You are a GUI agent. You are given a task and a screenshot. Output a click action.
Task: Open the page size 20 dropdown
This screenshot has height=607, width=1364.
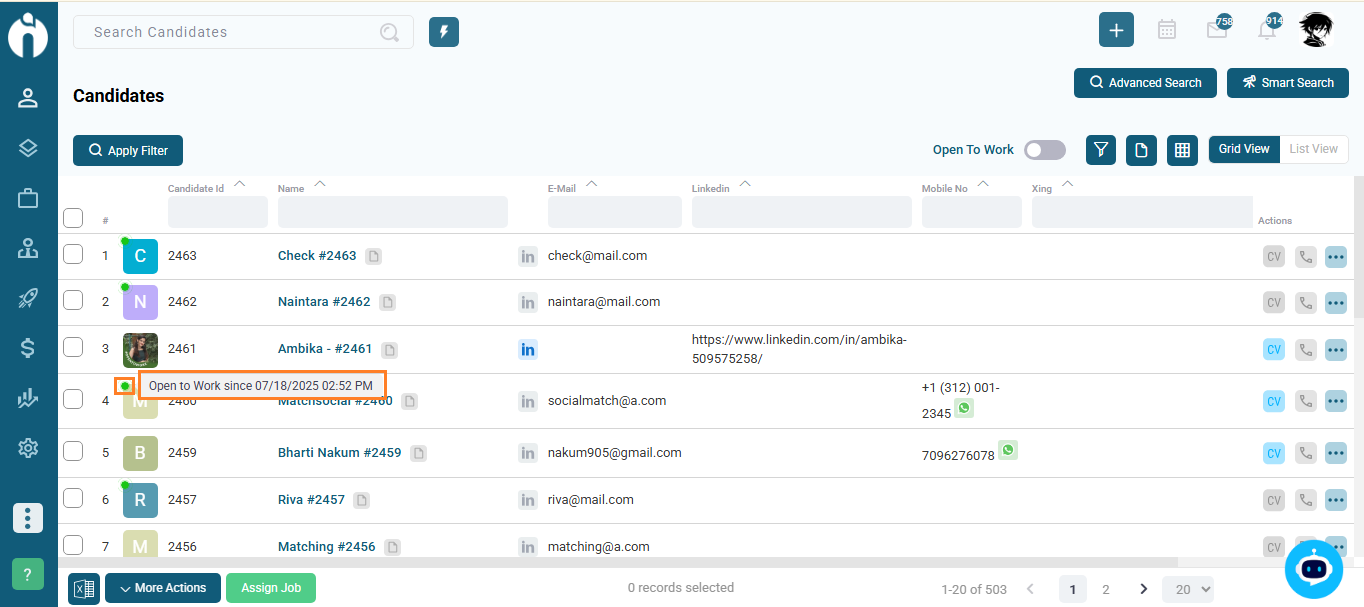pyautogui.click(x=1187, y=590)
